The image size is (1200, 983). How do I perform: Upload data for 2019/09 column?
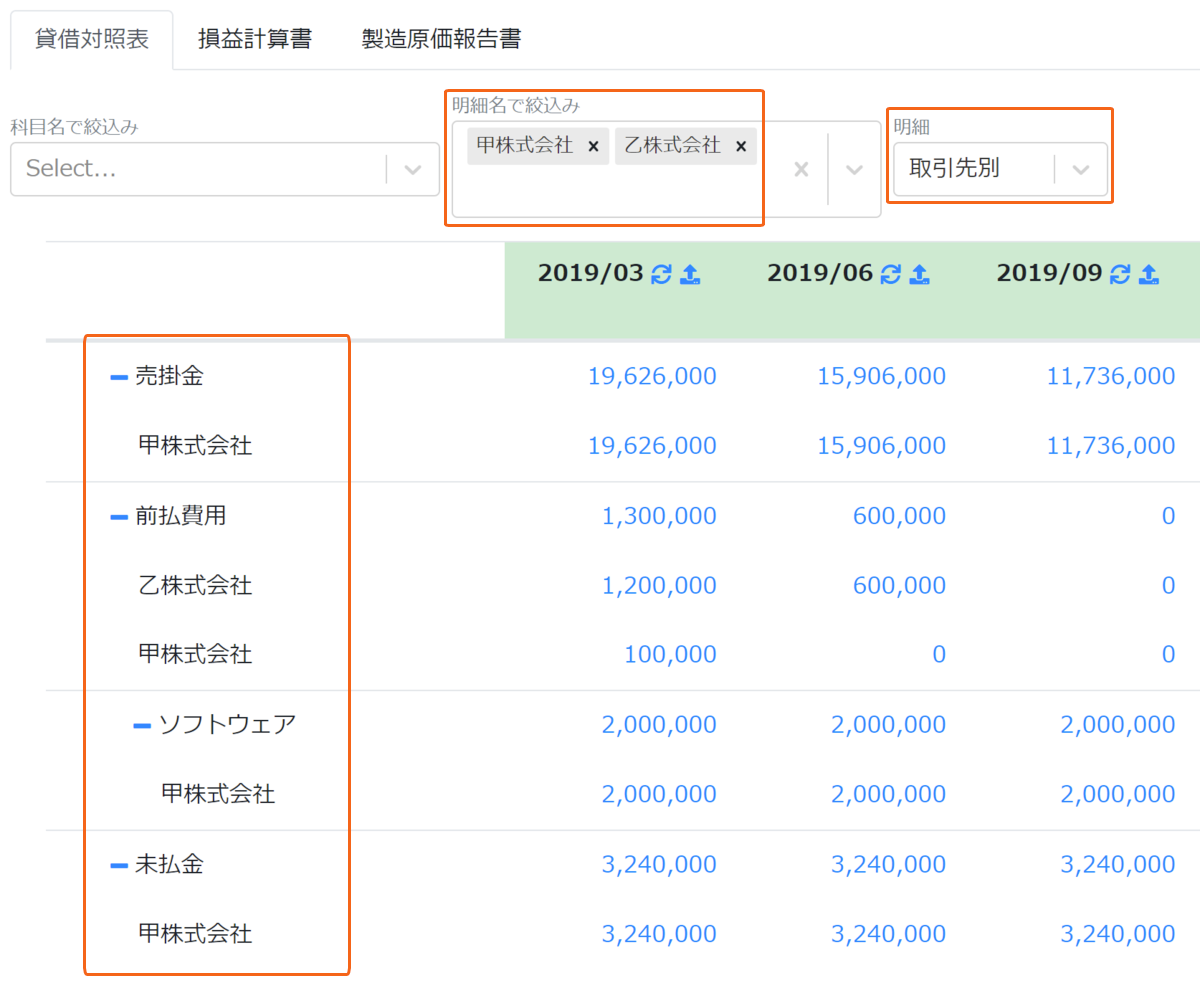1149,274
